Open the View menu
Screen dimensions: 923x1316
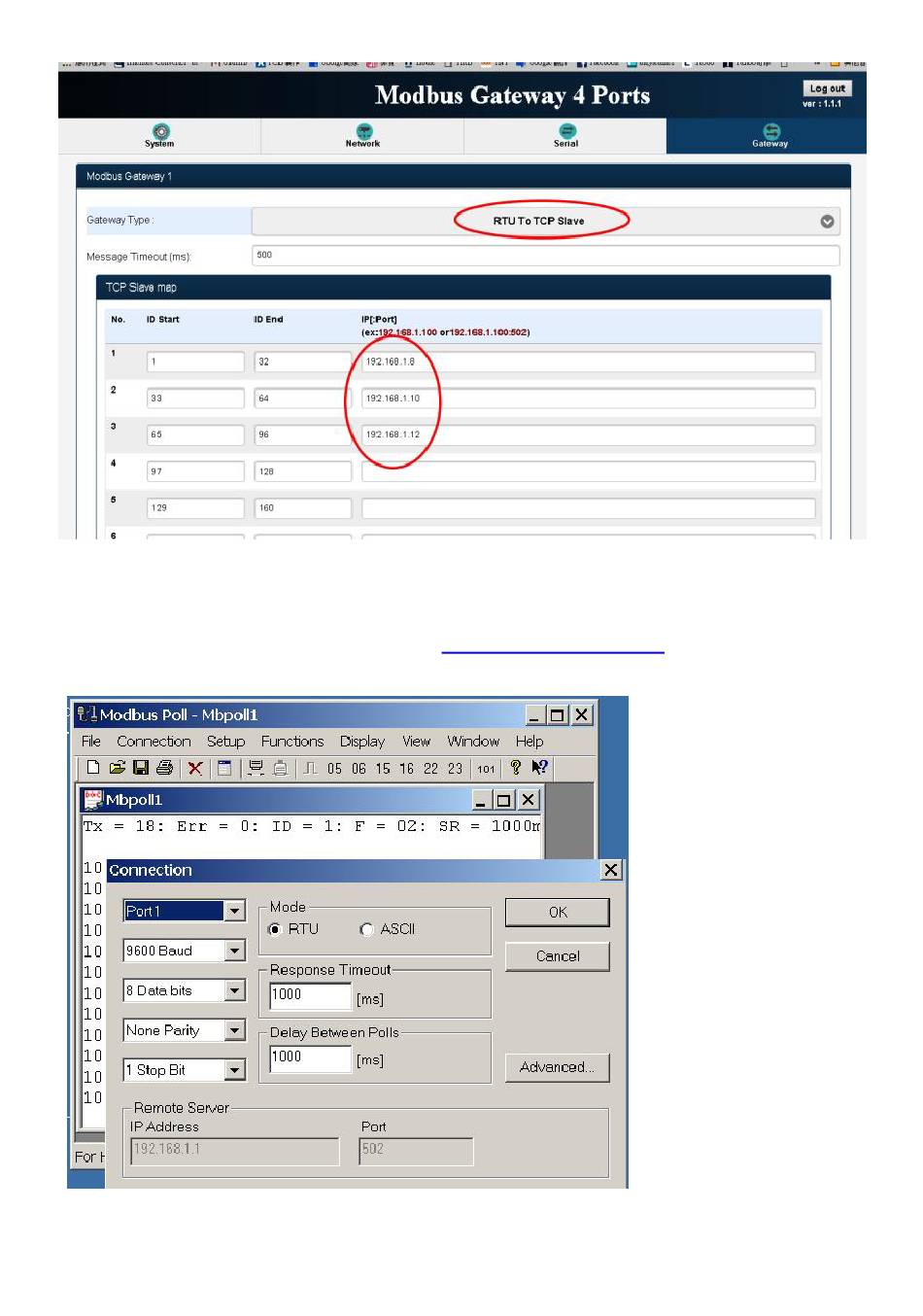click(x=416, y=741)
